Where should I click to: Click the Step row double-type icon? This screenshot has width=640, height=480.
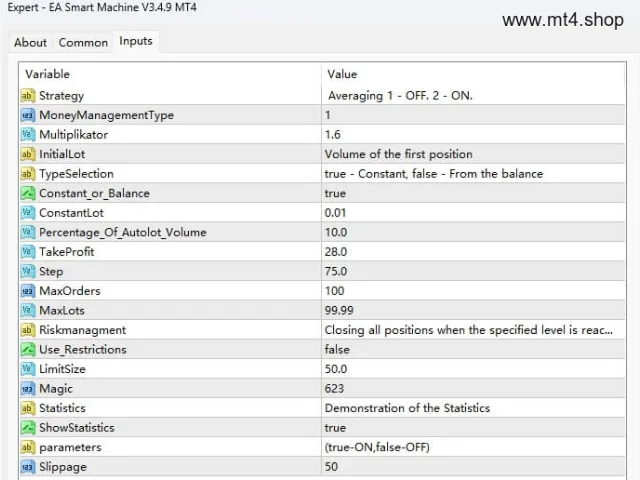tap(27, 271)
